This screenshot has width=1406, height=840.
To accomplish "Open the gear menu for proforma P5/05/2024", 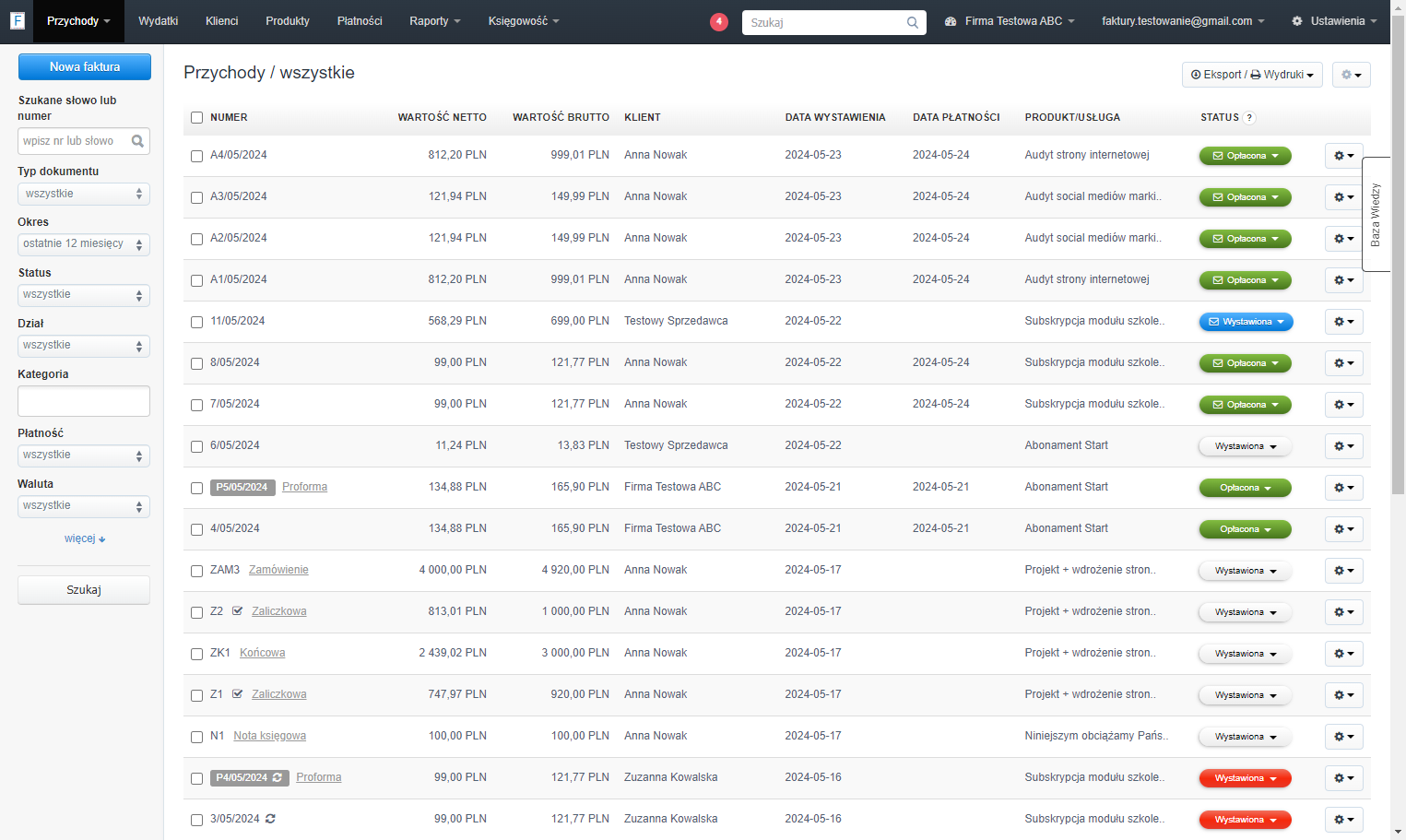I will click(x=1343, y=488).
